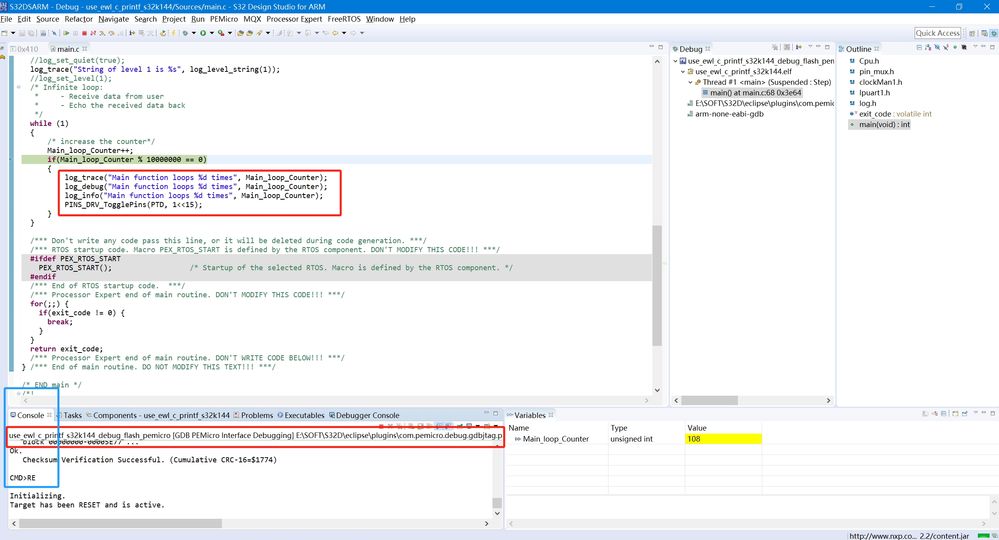The width and height of the screenshot is (999, 540).
Task: Open dropdown next to New file icon
Action: pyautogui.click(x=13, y=33)
